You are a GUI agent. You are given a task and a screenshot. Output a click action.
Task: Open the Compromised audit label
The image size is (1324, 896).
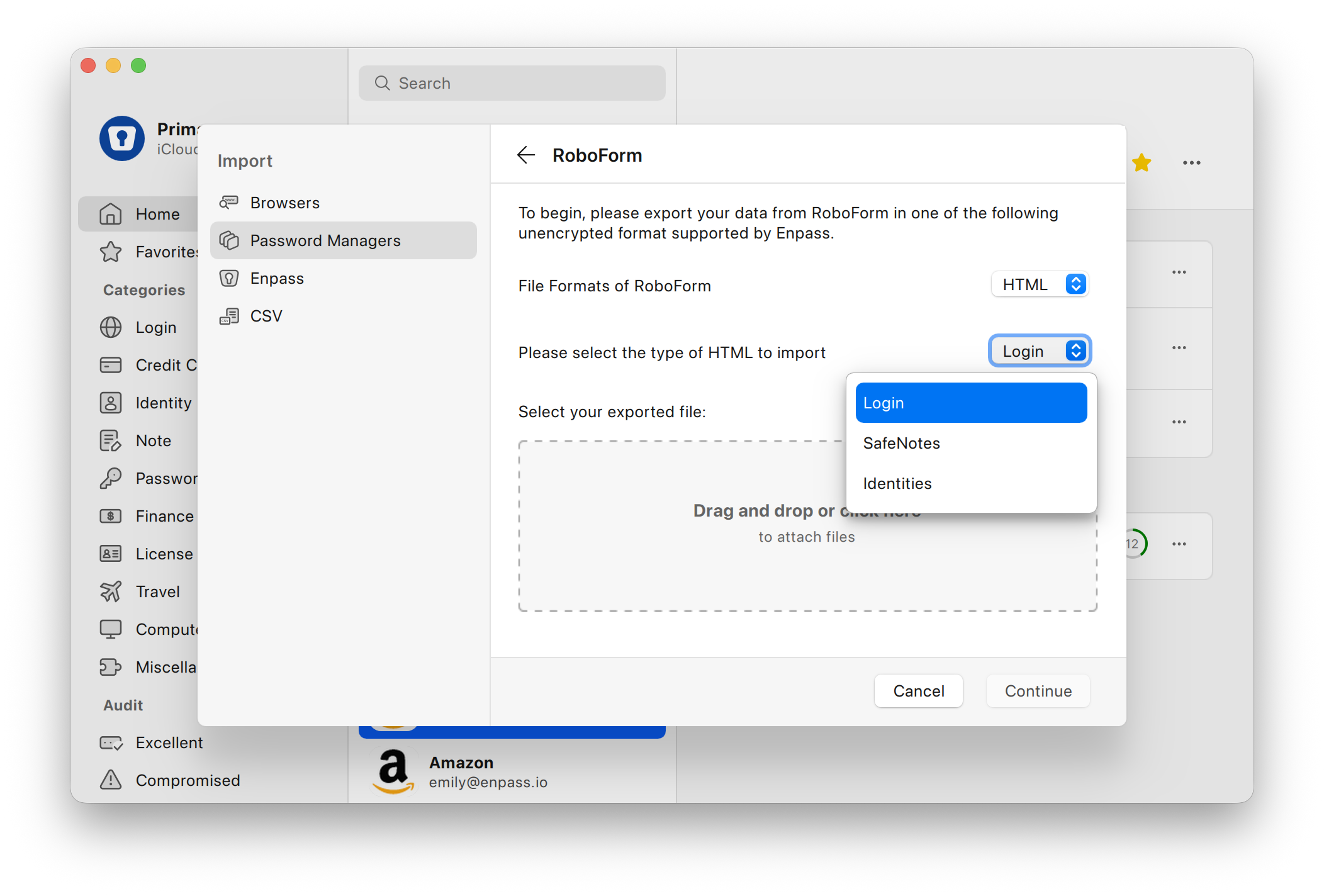tap(188, 780)
